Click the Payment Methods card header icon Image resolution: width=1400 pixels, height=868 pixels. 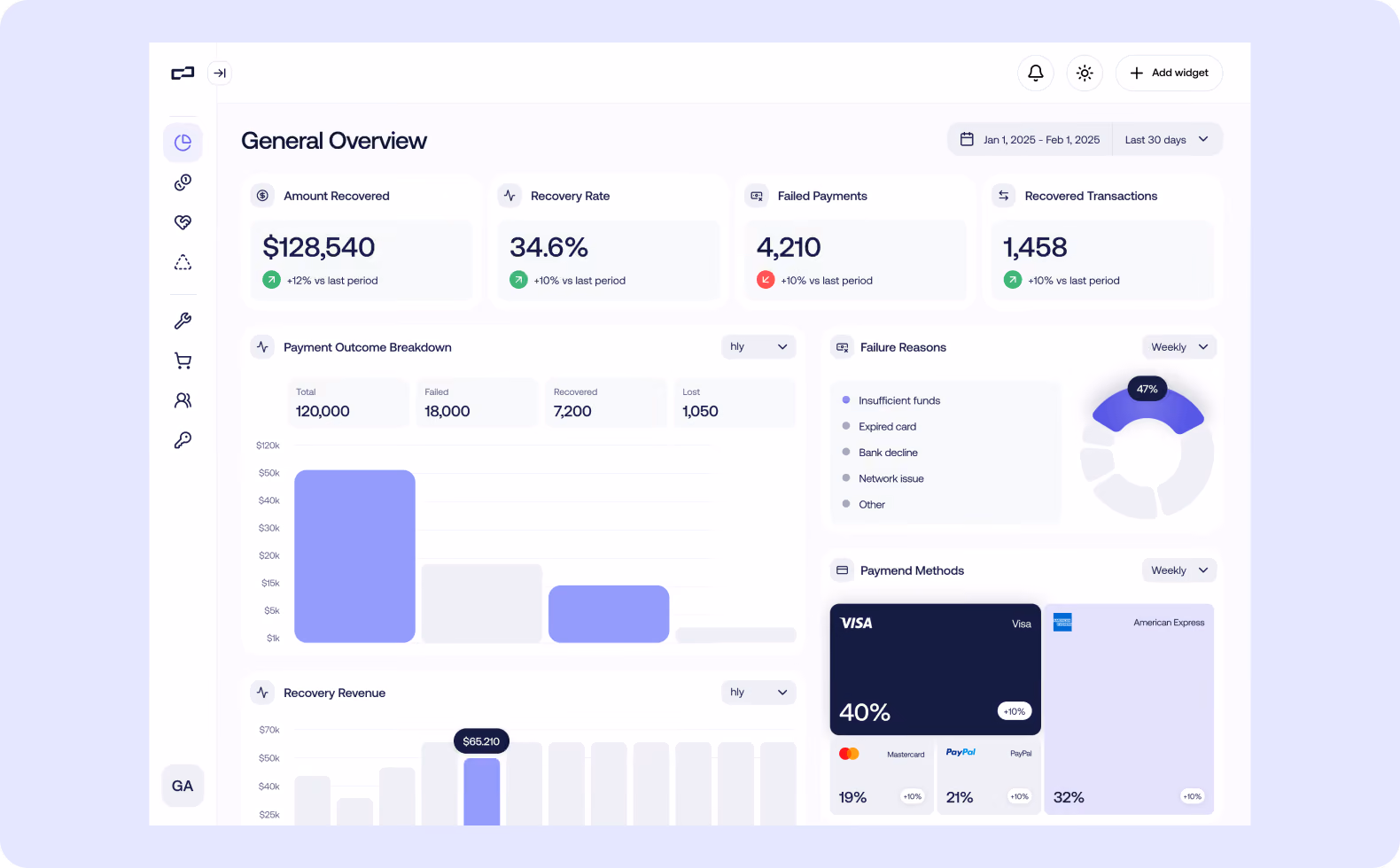click(842, 570)
